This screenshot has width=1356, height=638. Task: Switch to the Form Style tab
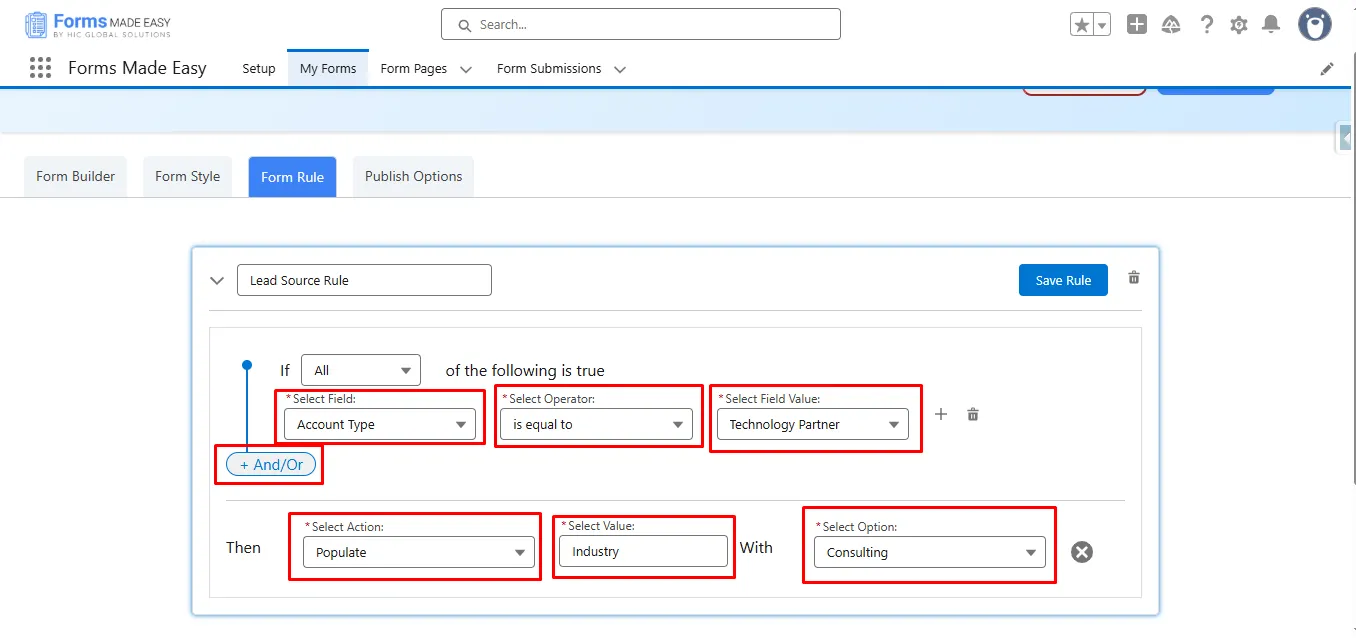187,177
